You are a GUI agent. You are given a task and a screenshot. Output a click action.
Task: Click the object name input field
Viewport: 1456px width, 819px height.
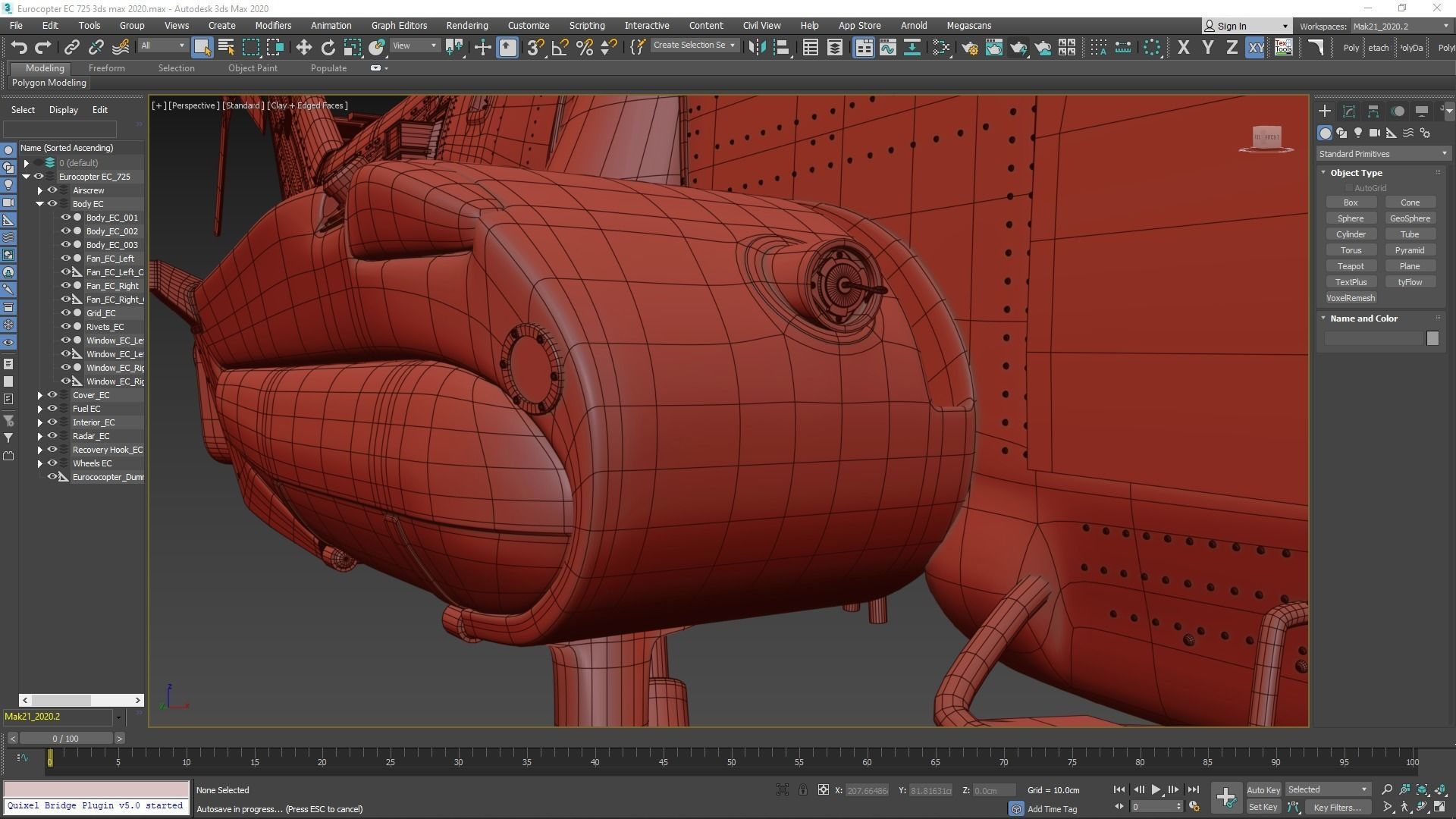pos(1373,338)
